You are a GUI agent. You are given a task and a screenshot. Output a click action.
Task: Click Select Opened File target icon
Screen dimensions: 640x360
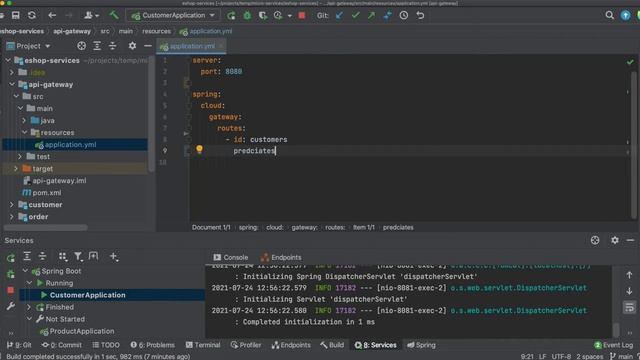pyautogui.click(x=82, y=46)
